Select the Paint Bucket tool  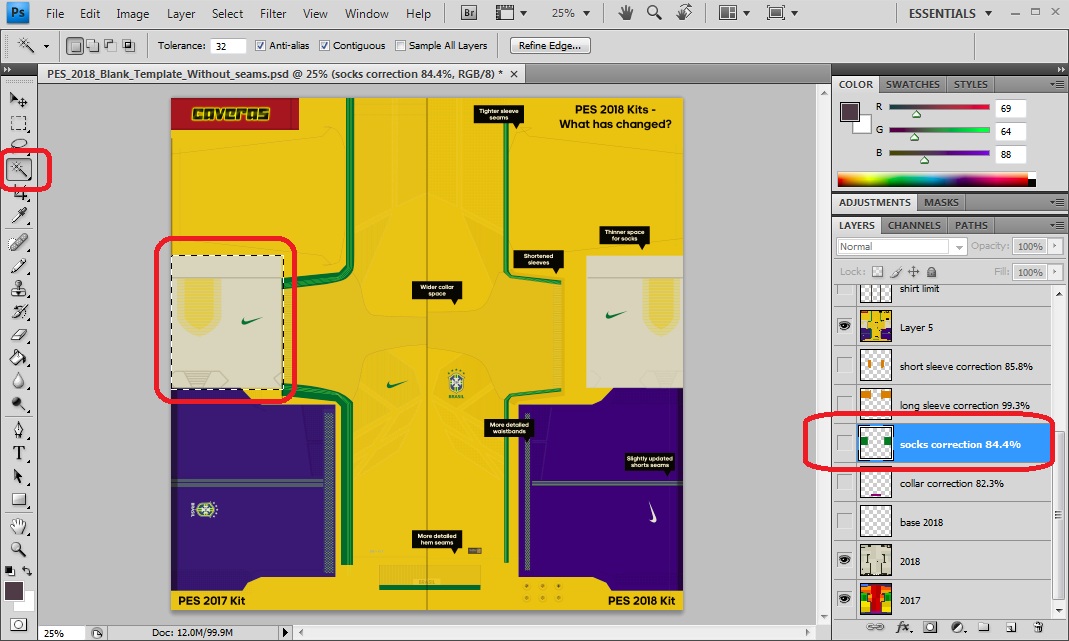coord(18,358)
